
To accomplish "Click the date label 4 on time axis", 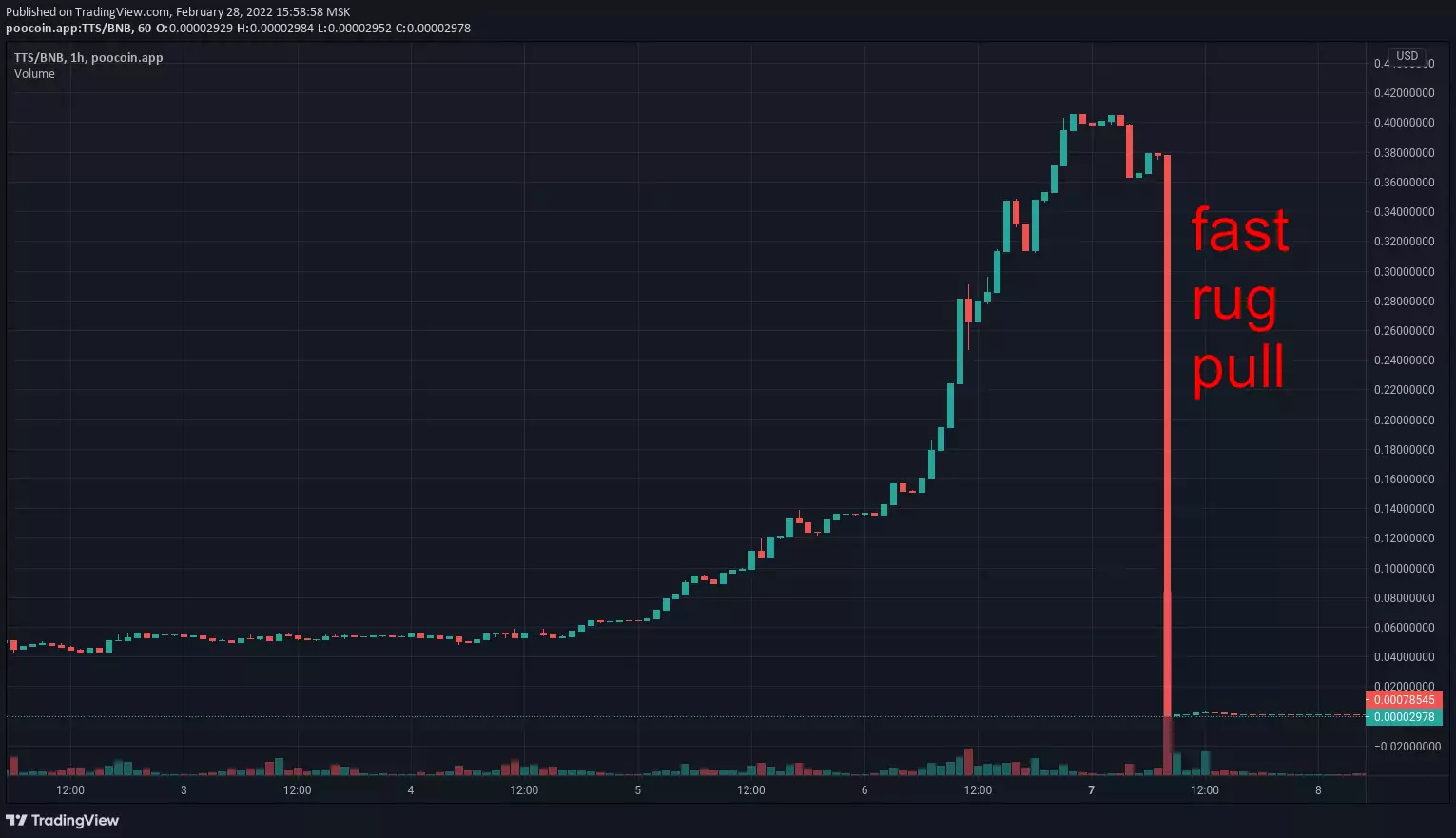I will [411, 790].
